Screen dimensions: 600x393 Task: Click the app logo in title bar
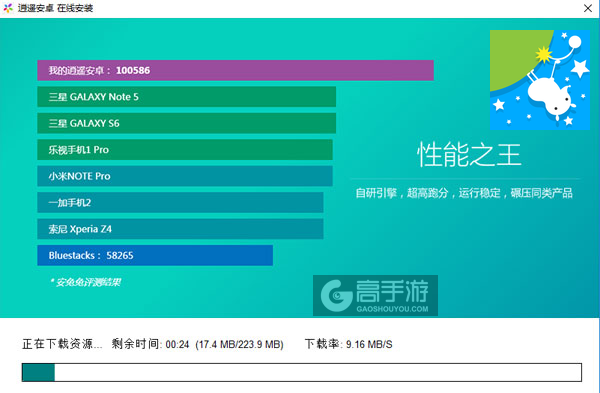pos(8,8)
